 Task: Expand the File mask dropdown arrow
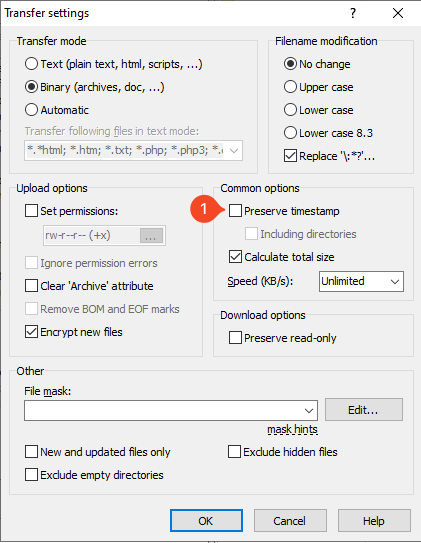(x=309, y=411)
